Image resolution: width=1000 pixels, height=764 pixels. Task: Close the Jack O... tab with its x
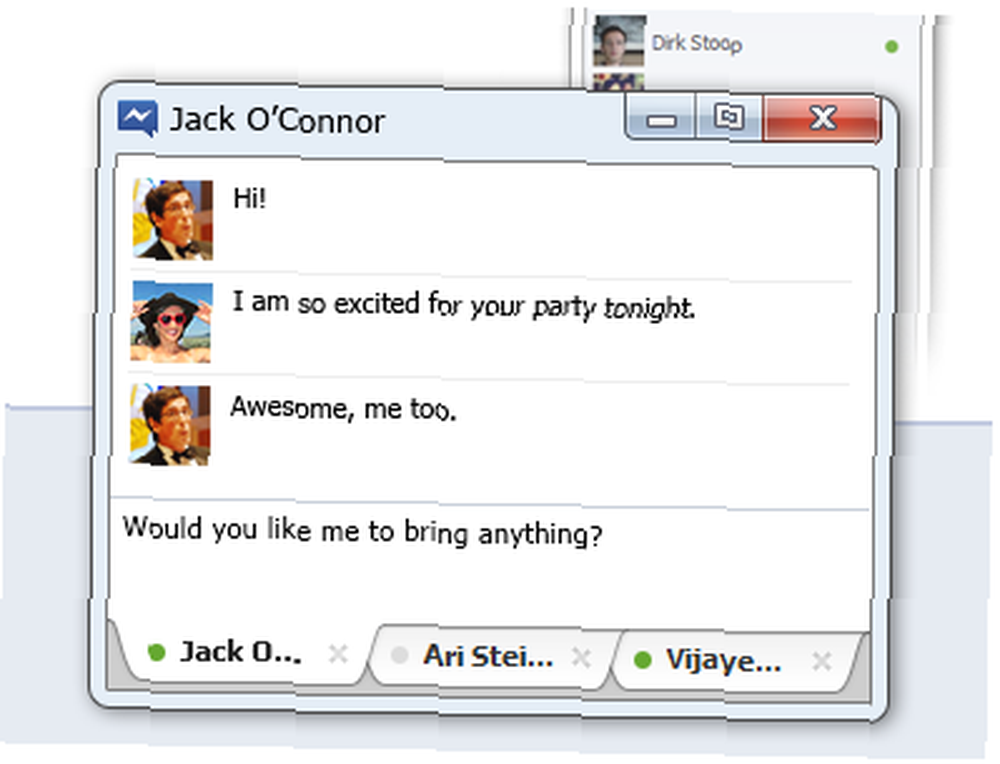click(338, 654)
